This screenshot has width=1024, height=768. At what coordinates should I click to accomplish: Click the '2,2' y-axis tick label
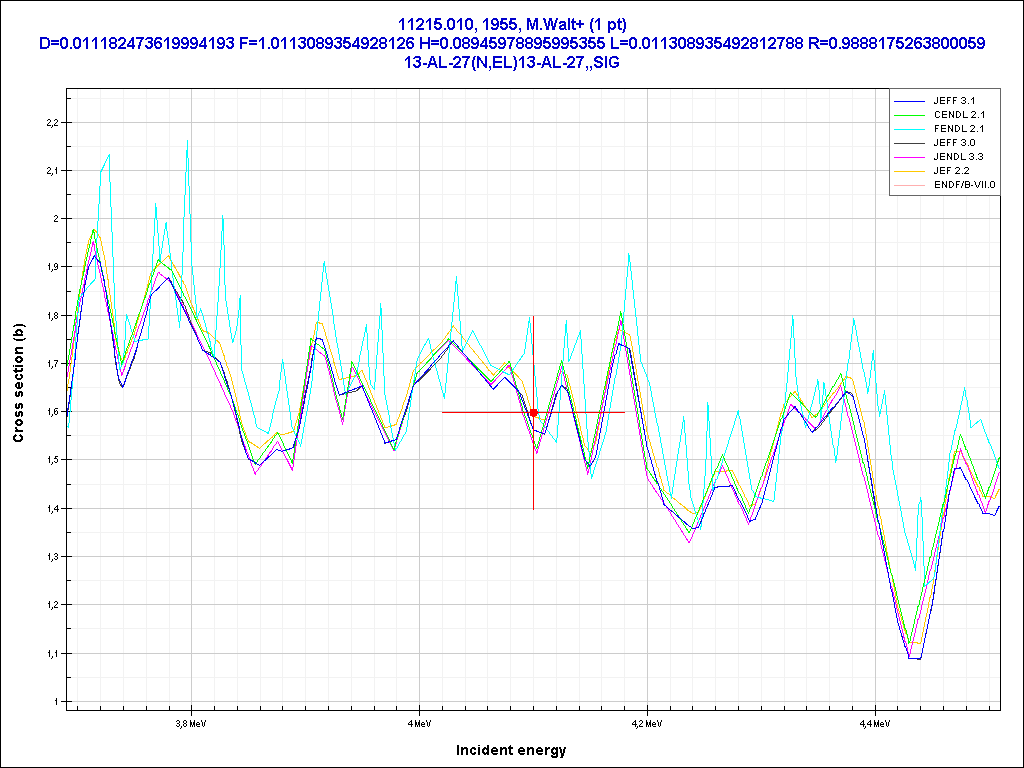53,122
